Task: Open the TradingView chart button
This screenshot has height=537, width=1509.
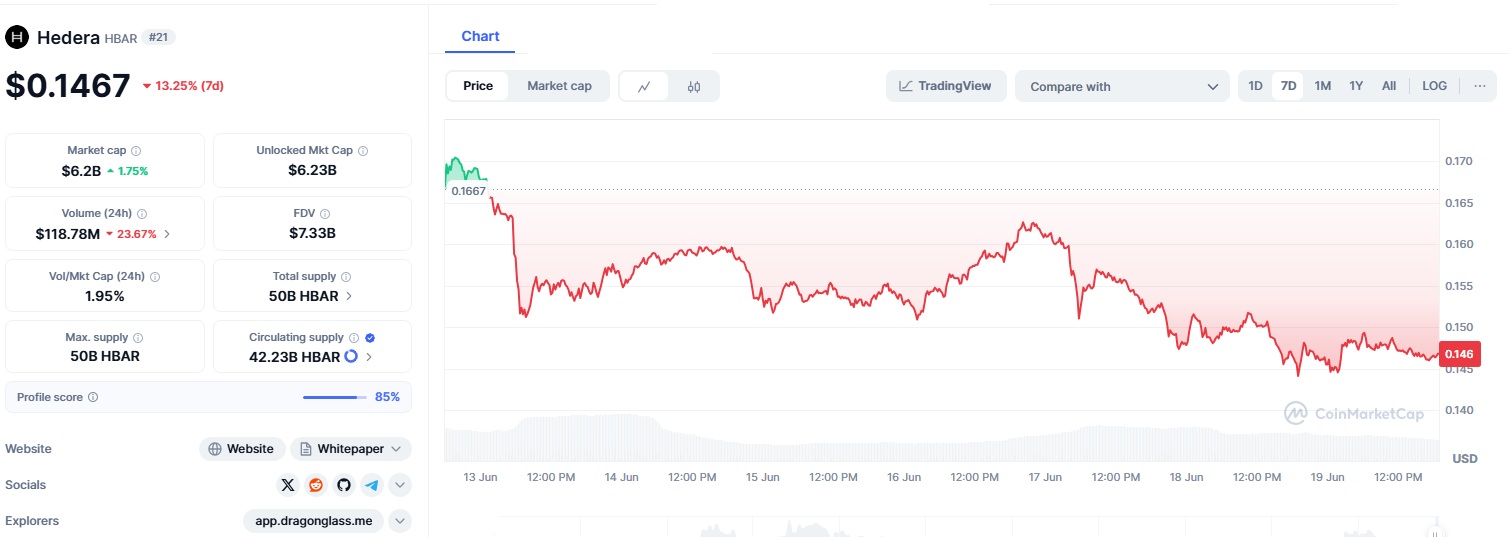Action: (x=945, y=86)
